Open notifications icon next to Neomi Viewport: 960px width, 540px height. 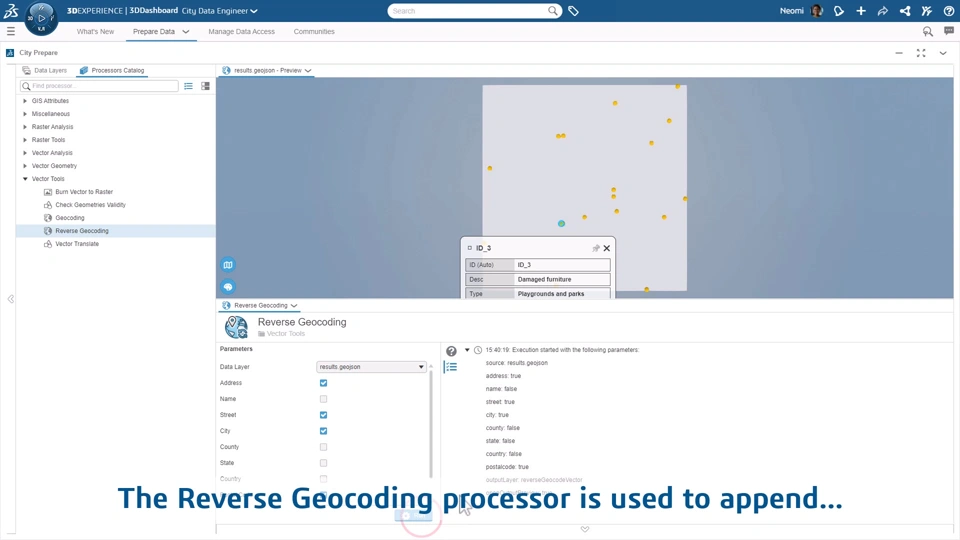click(x=839, y=10)
